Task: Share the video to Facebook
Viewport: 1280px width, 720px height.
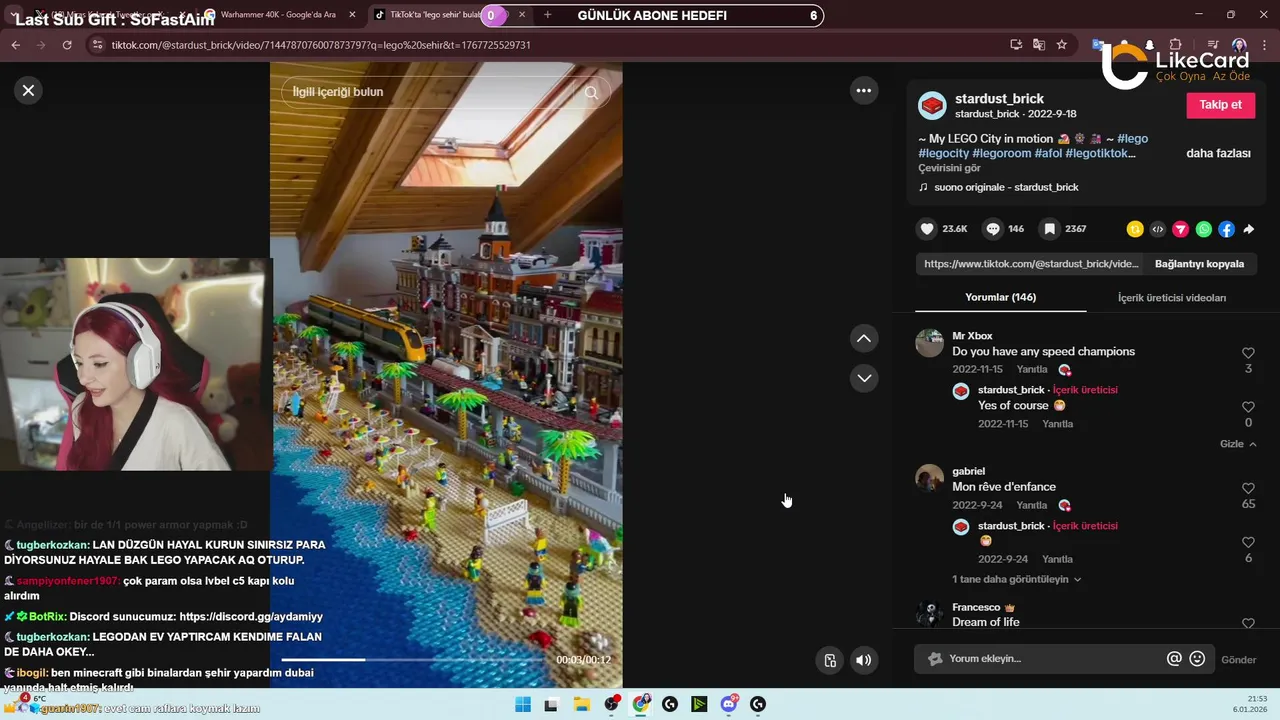Action: coord(1226,229)
